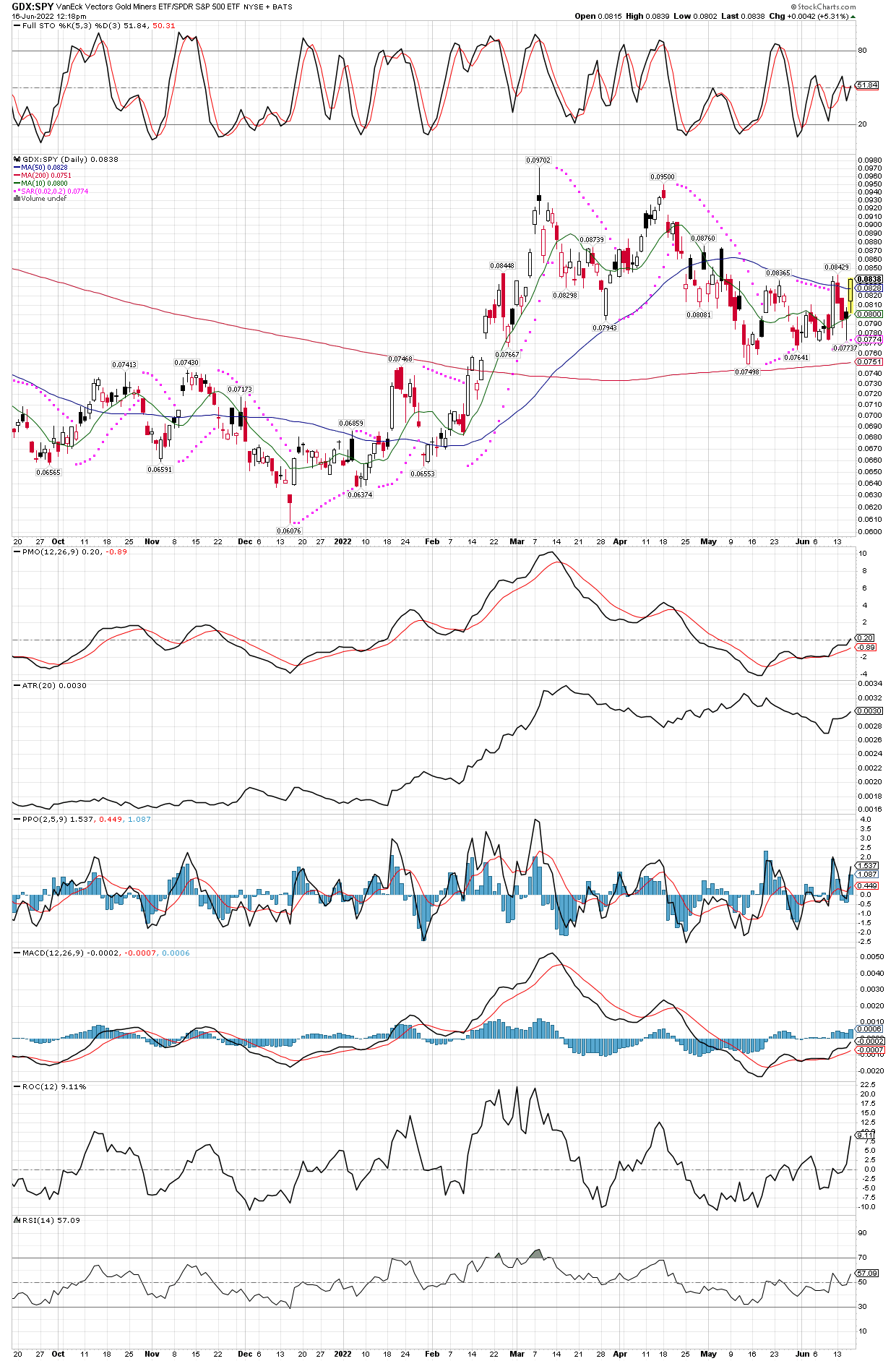The image size is (896, 1361).
Task: Click the blue line swatch beside MA(50)
Action: [x=17, y=168]
